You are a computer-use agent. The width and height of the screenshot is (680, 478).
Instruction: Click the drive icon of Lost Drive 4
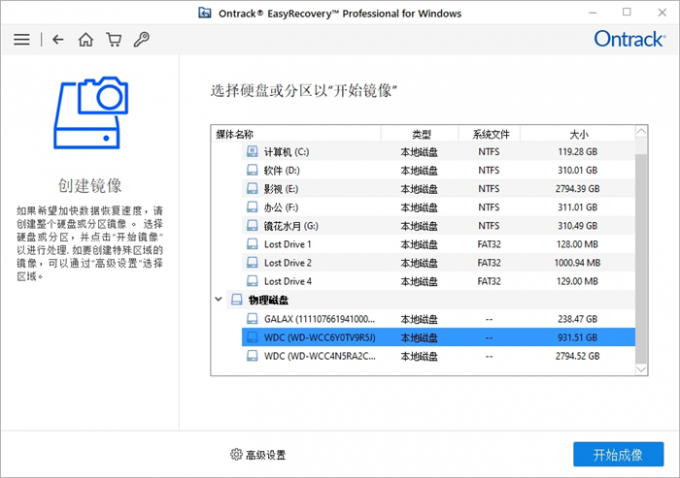252,281
